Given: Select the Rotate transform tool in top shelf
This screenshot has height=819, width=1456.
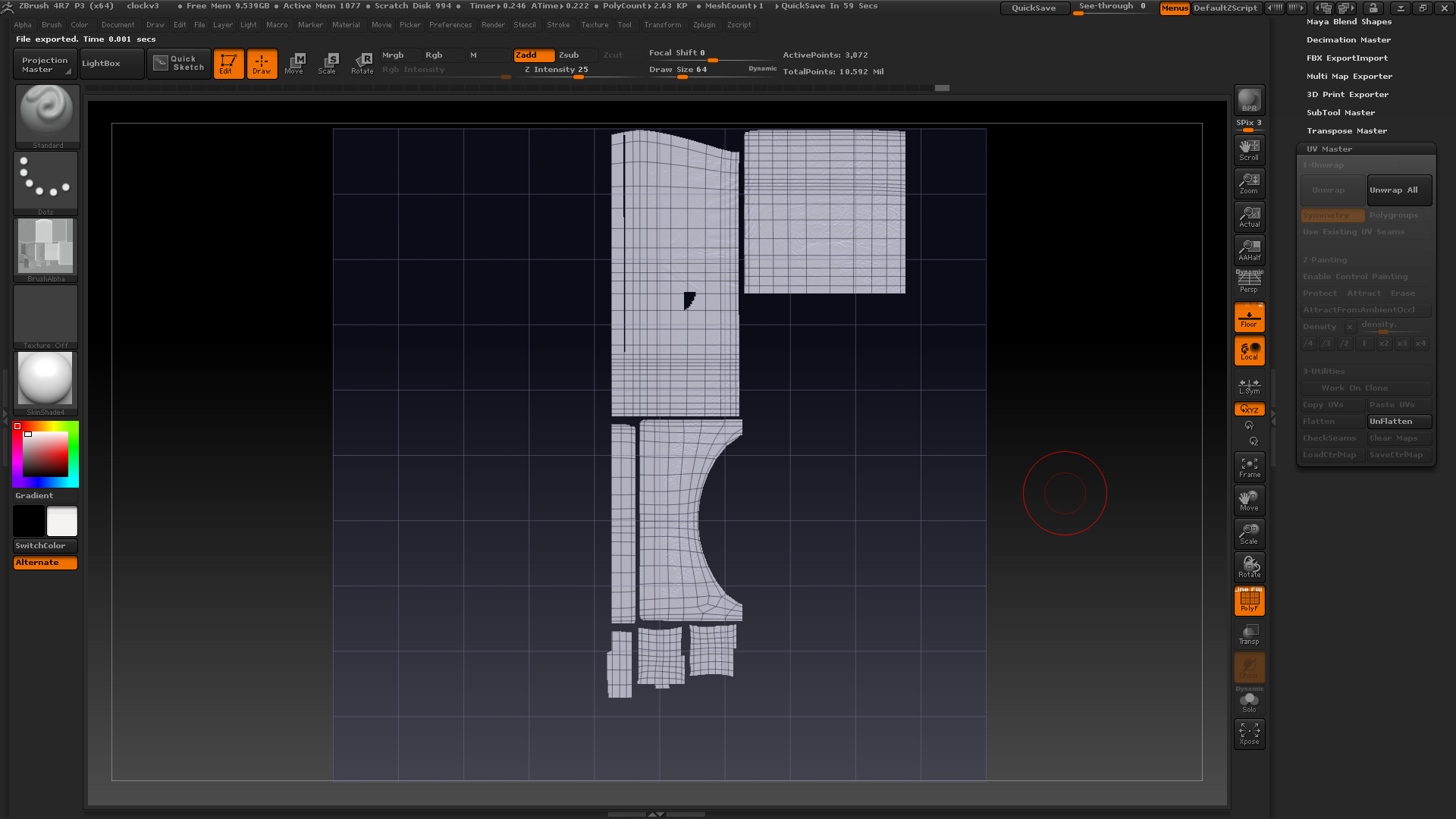Looking at the screenshot, I should coord(362,64).
